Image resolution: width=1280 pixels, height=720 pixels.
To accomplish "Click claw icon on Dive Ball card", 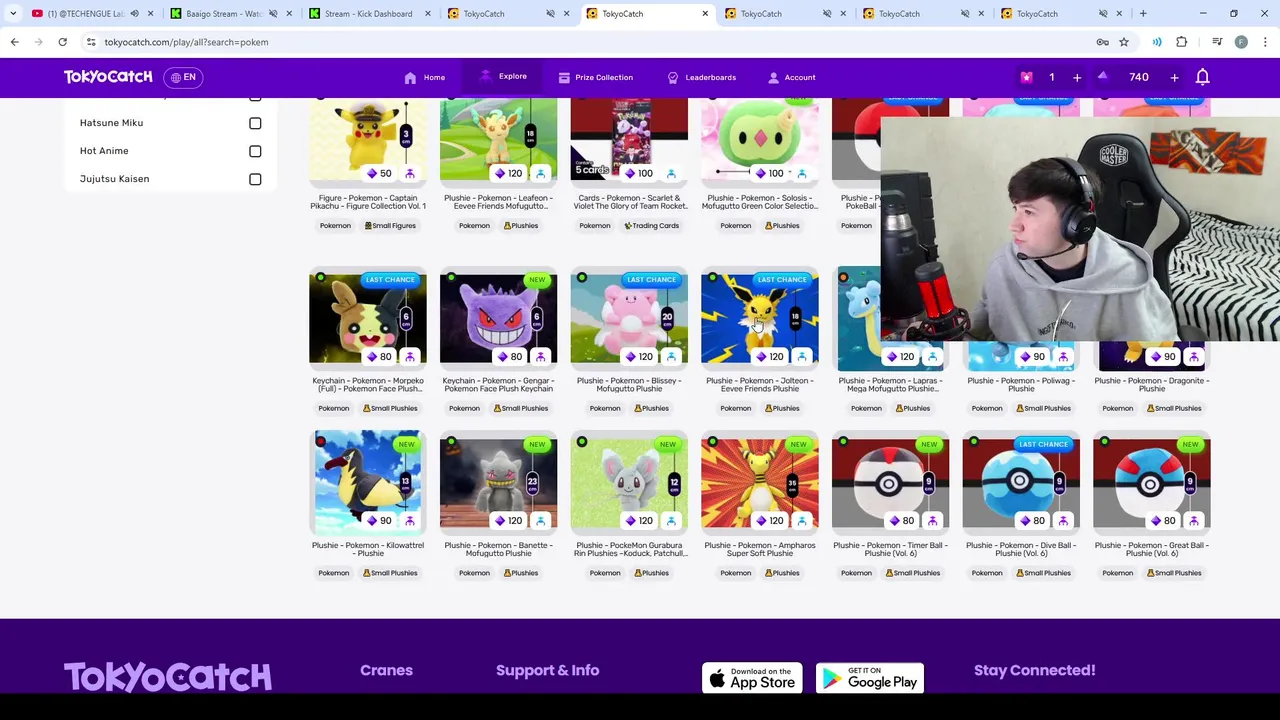I will click(1063, 520).
